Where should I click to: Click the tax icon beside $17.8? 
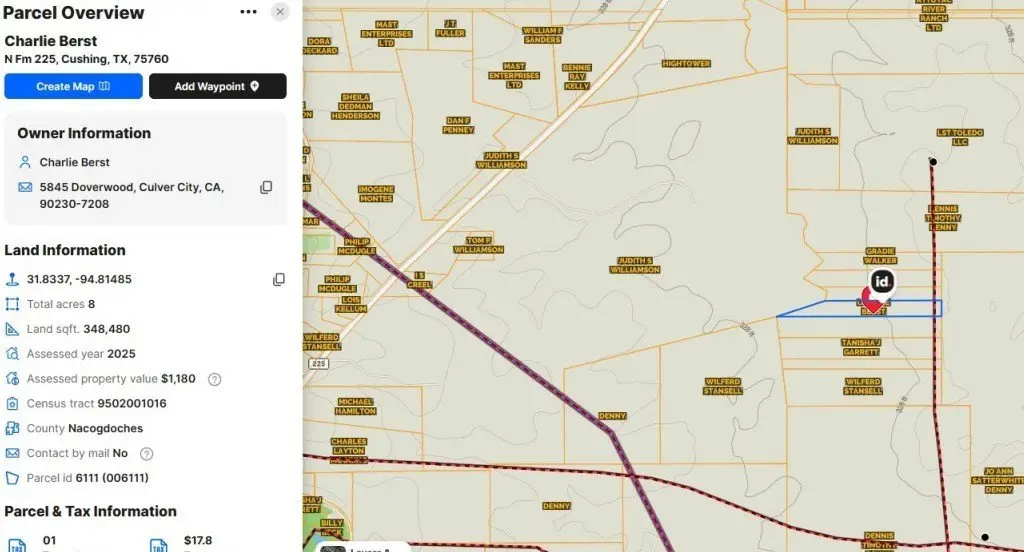(x=158, y=545)
